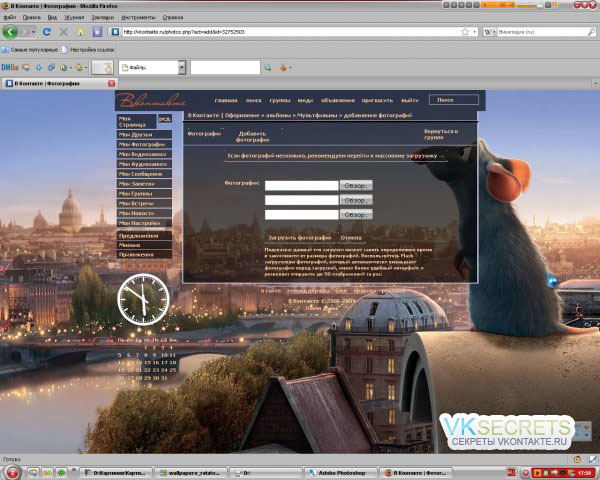Click the главная link in the VK header
Image resolution: width=600 pixels, height=480 pixels.
(x=226, y=100)
